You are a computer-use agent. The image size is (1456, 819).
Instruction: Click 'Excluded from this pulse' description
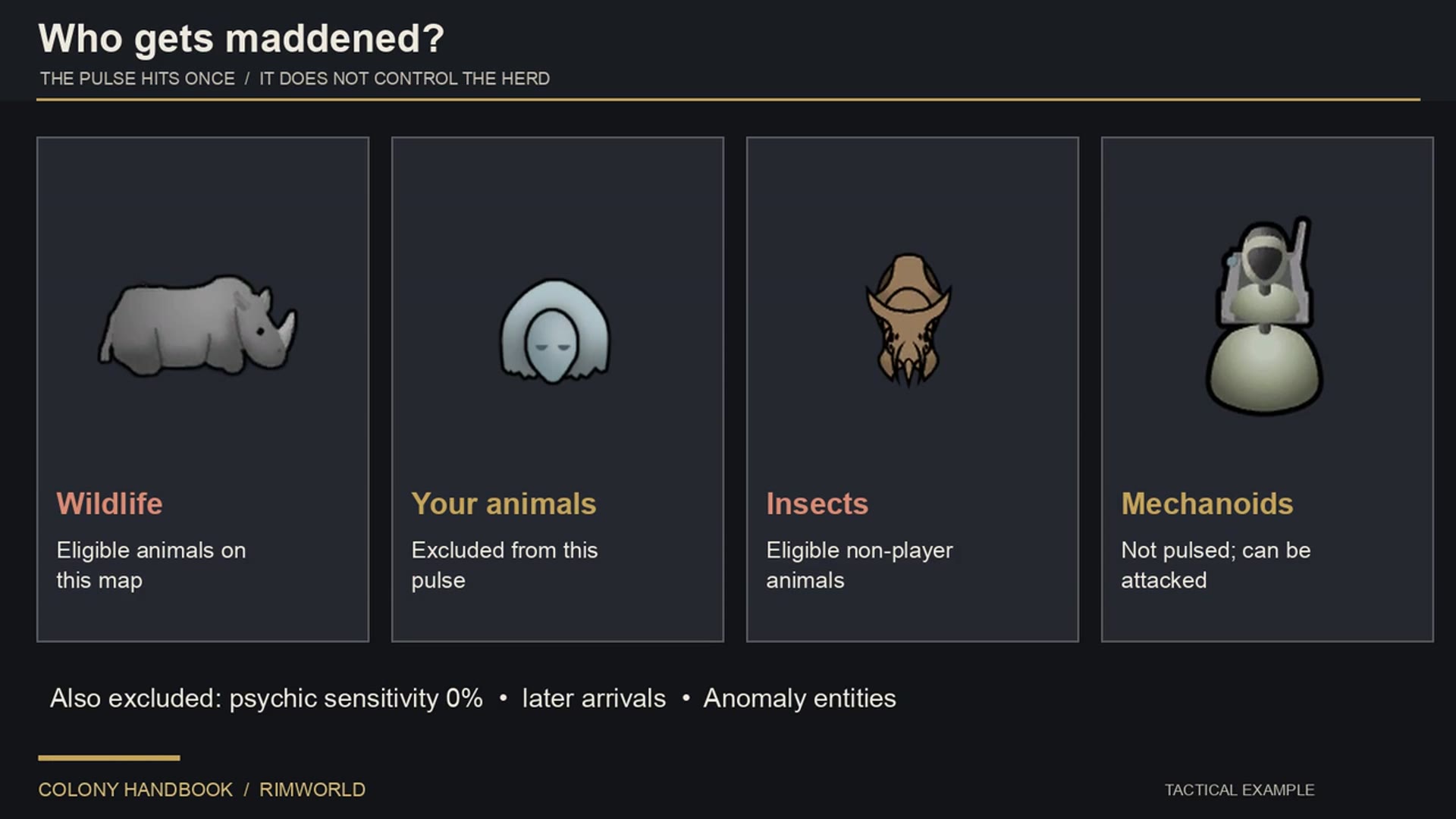point(504,565)
